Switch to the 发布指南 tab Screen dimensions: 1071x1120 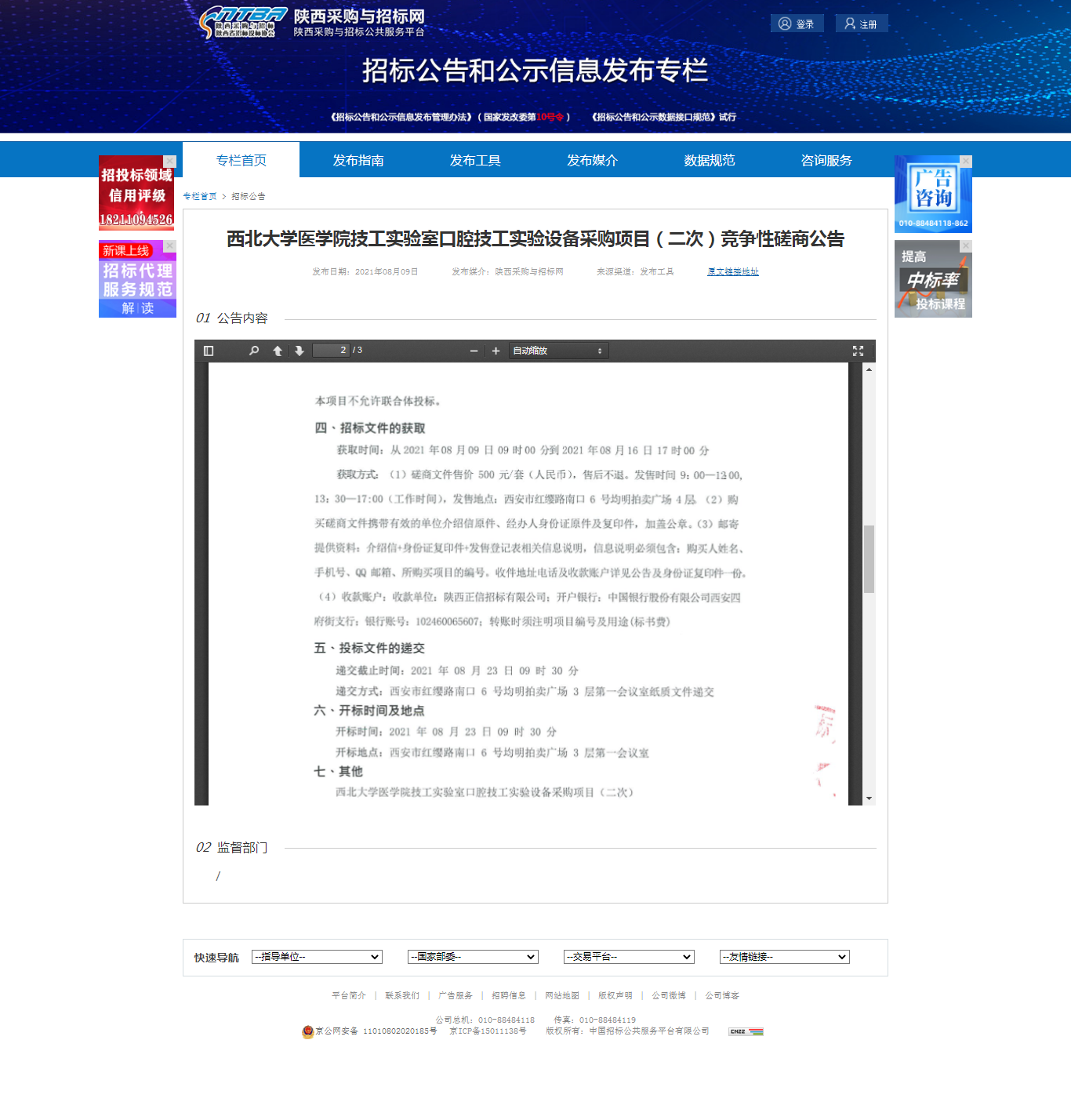(358, 160)
